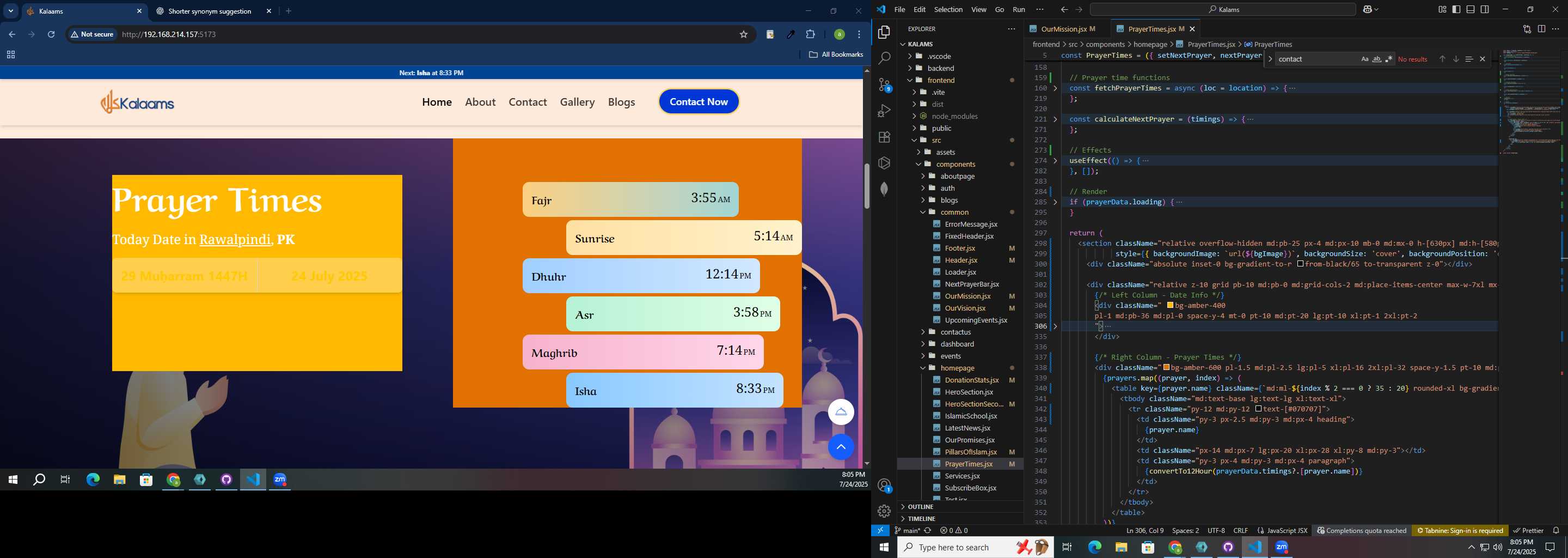Open the Run menu in VS Code
1568x558 pixels.
1018,9
